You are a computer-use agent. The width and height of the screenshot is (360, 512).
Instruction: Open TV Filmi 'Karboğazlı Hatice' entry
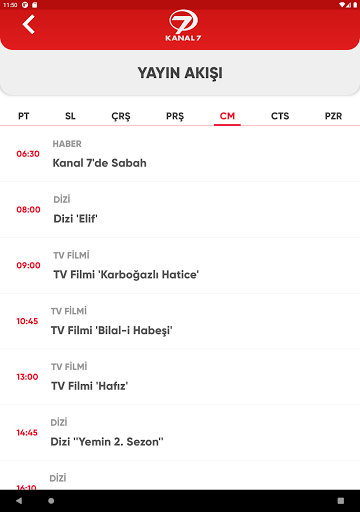pyautogui.click(x=180, y=265)
